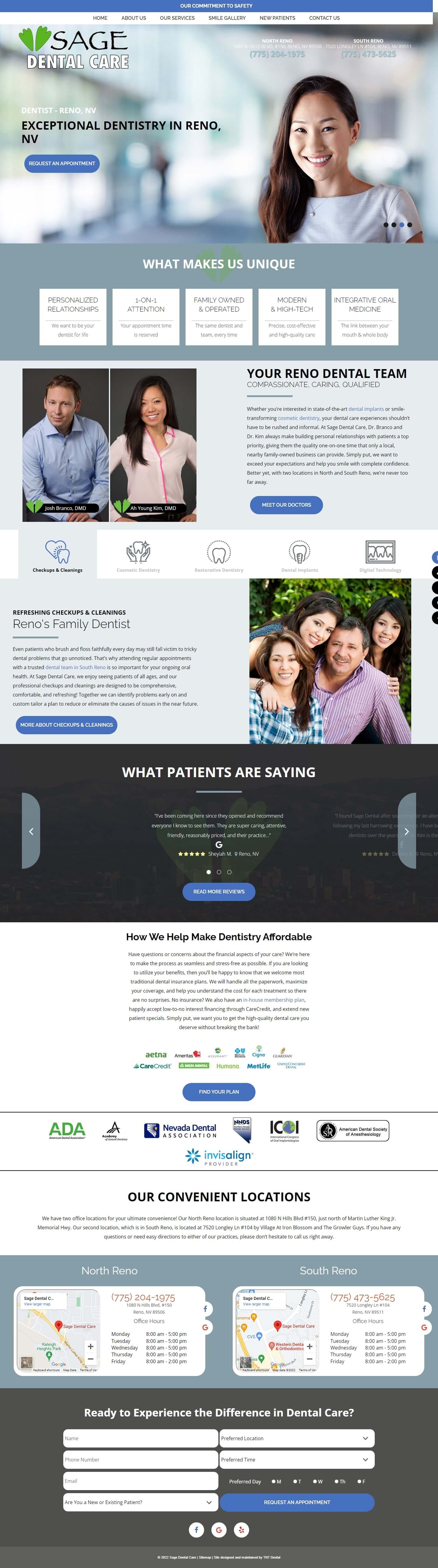Select Monday as preferred day
Viewport: 438px width, 1568px height.
click(274, 1482)
